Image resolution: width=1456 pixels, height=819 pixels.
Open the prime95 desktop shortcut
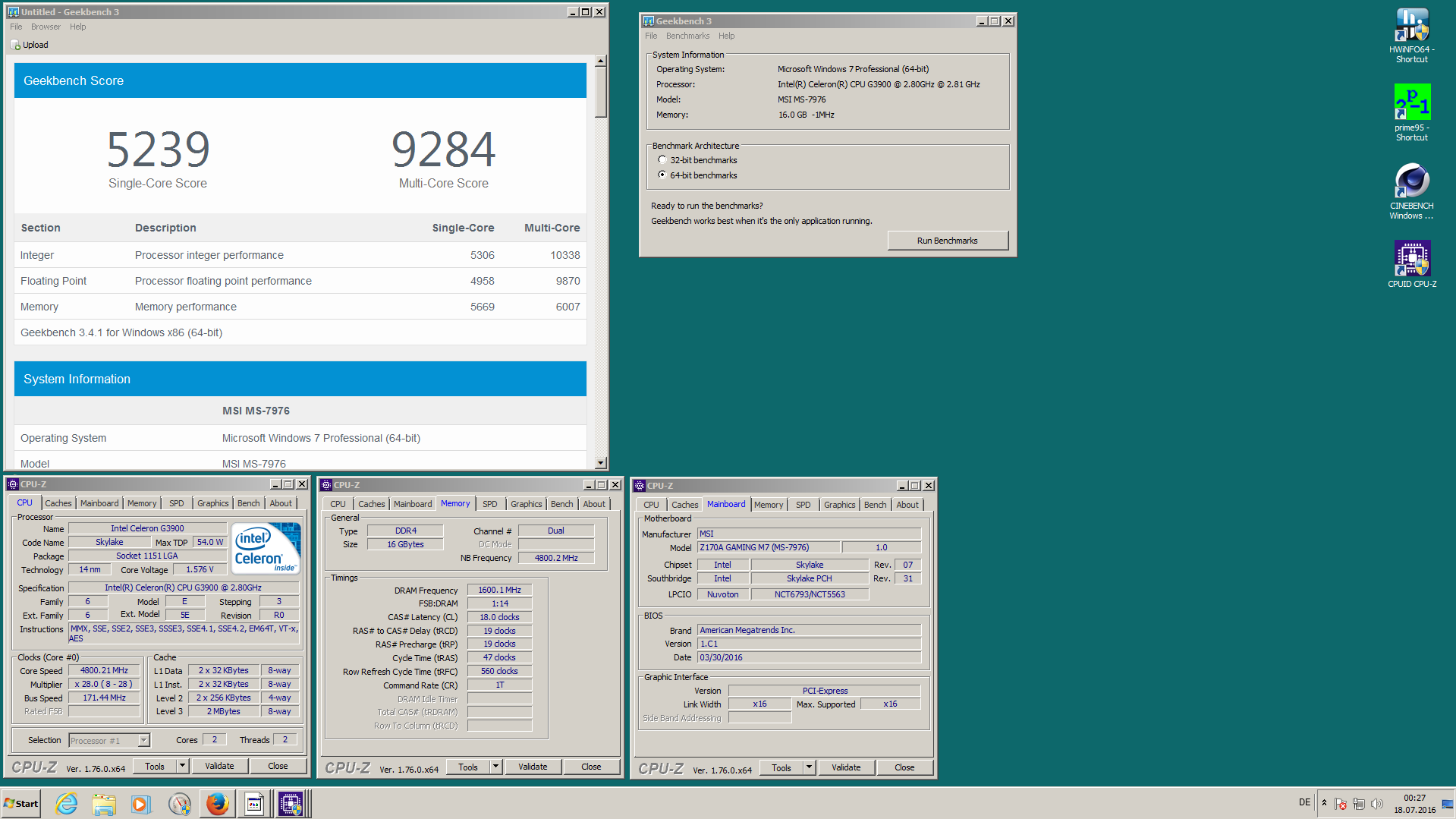coord(1411,112)
